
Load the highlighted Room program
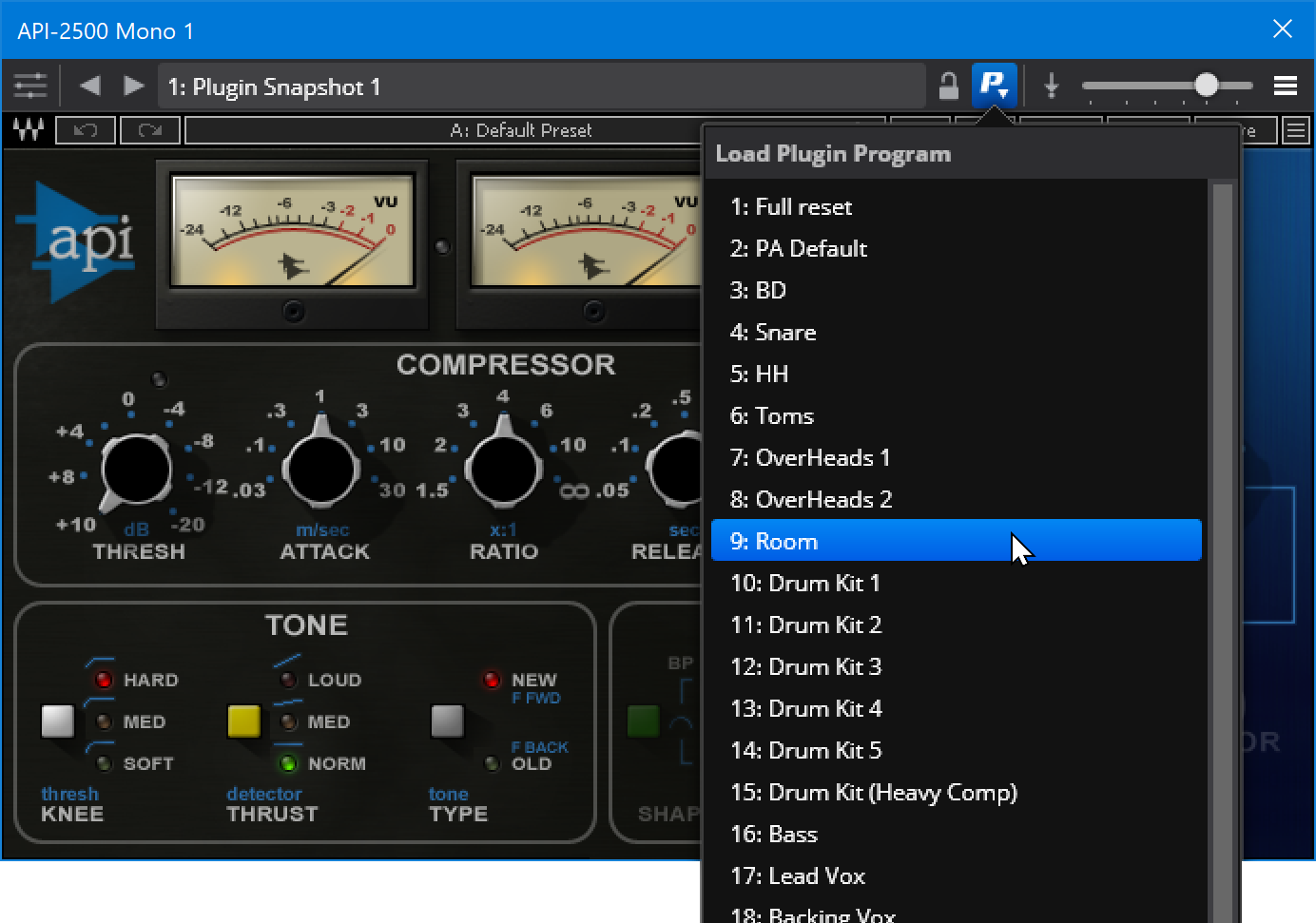coord(957,541)
